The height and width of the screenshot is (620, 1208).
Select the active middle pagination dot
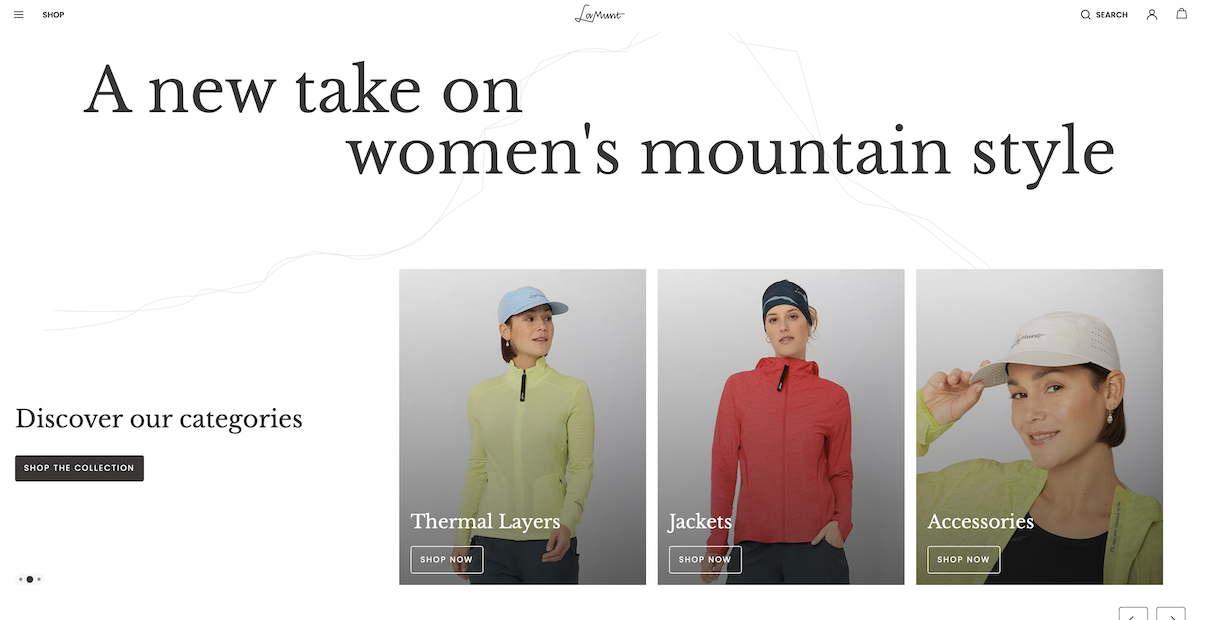pos(30,579)
